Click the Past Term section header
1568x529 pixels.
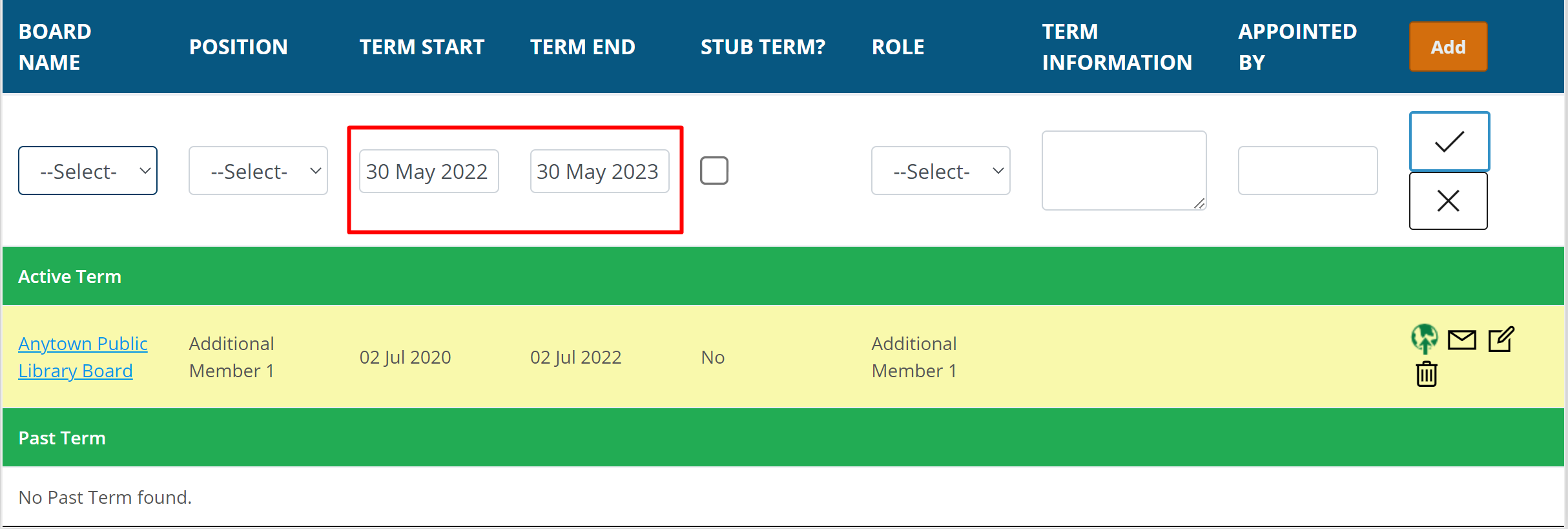[62, 438]
